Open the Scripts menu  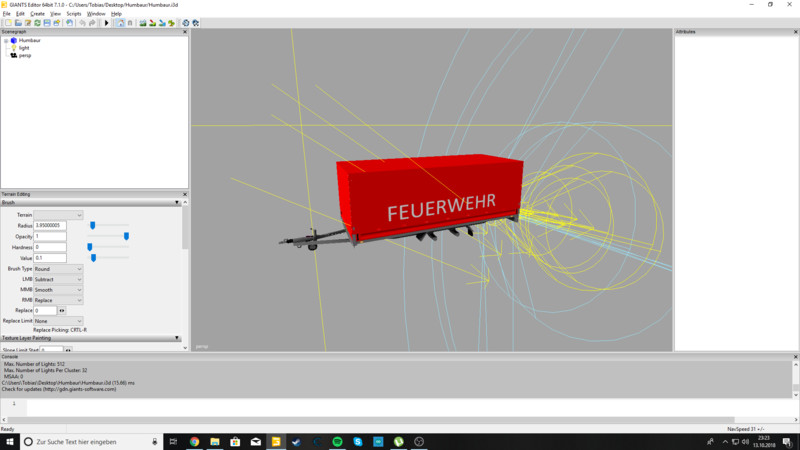coord(74,13)
